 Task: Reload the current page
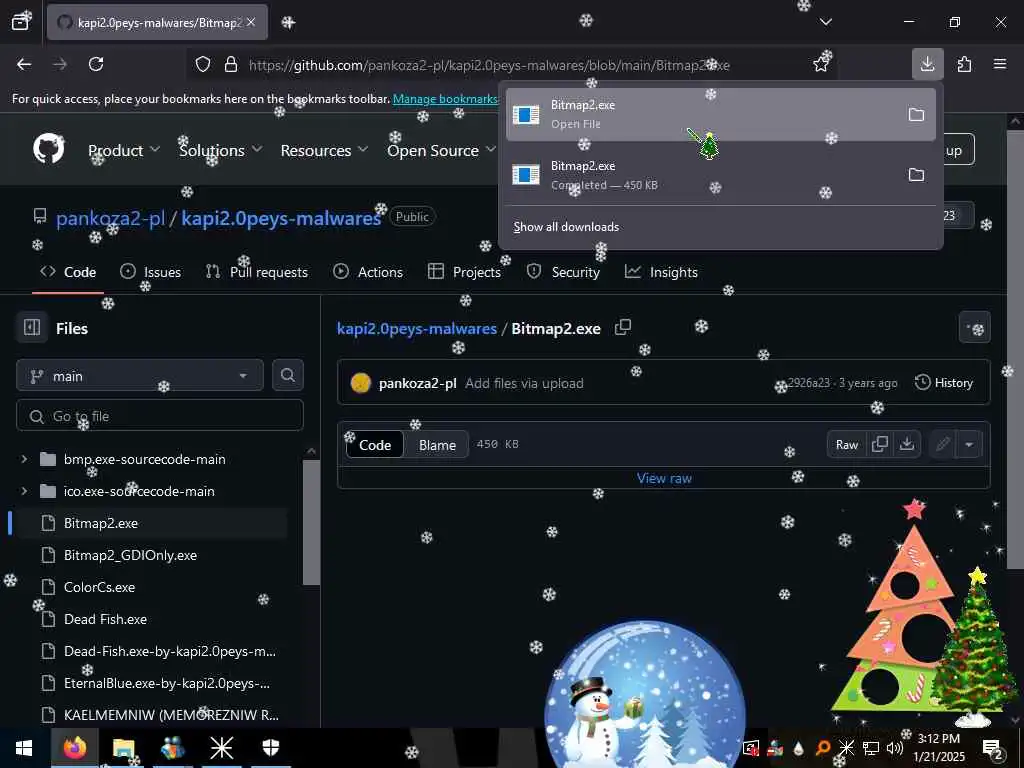tap(96, 64)
